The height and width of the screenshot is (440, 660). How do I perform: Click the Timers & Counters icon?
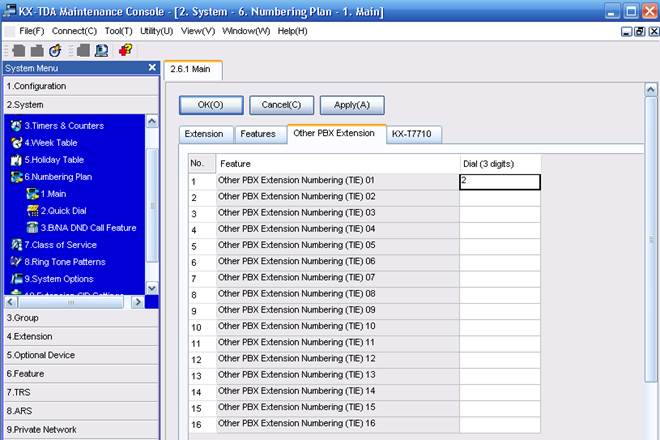pyautogui.click(x=16, y=125)
